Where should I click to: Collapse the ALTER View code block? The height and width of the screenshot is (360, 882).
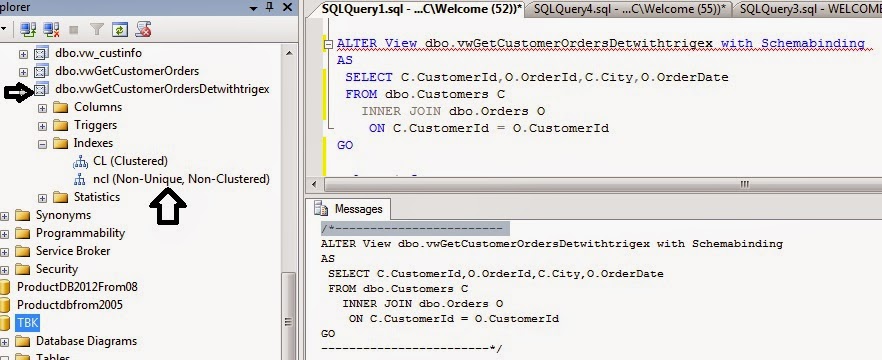[x=328, y=44]
